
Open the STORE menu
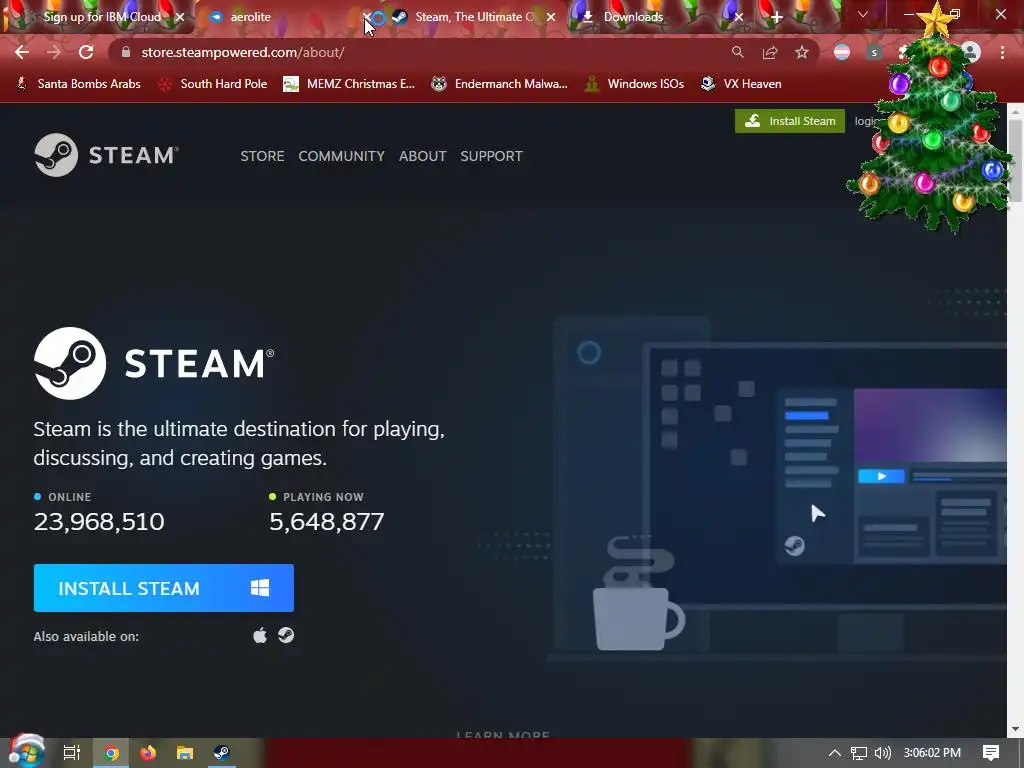pos(263,156)
